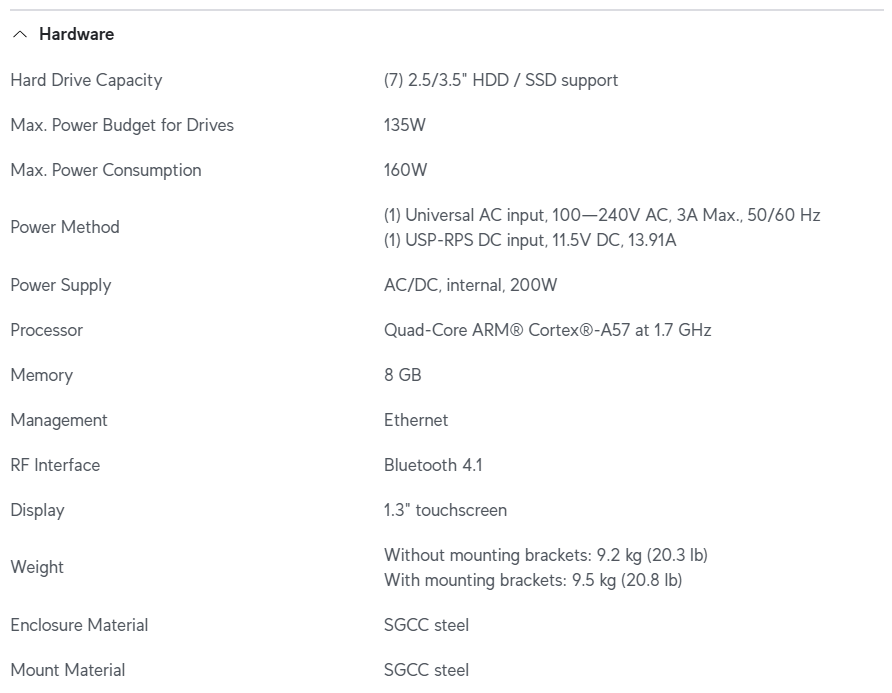Click the Max. Power Consumption label
The width and height of the screenshot is (892, 693).
point(106,170)
